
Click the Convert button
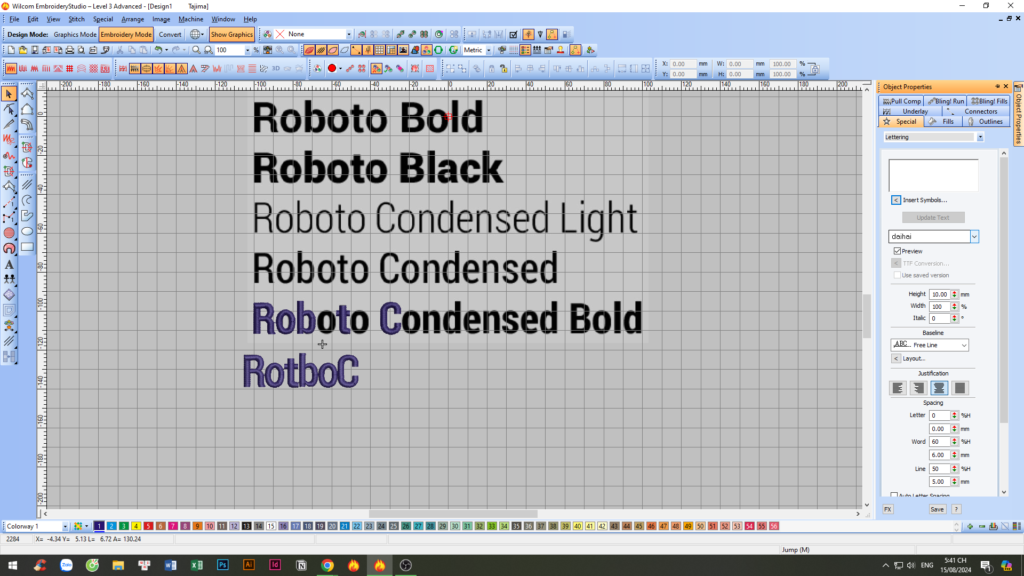[x=170, y=34]
